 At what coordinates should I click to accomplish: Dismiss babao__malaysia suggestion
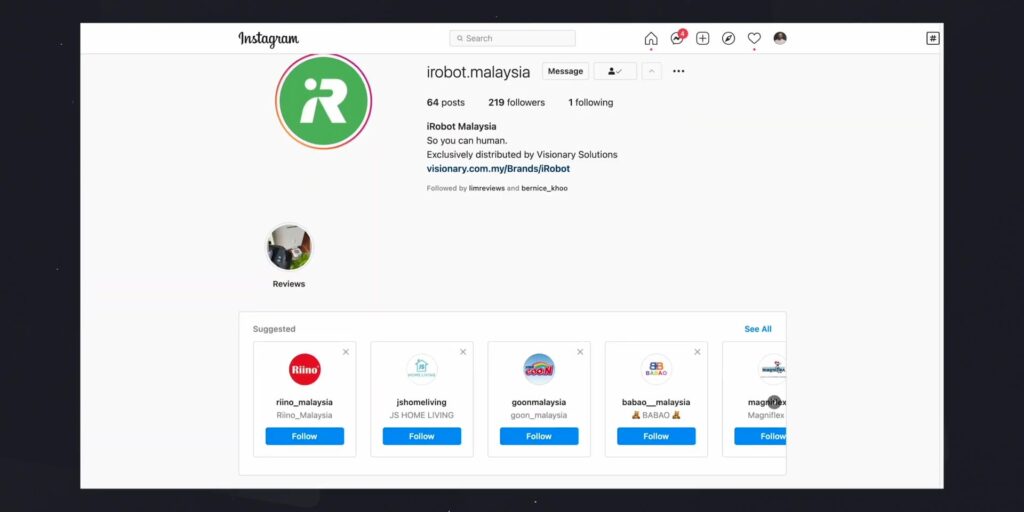click(697, 352)
